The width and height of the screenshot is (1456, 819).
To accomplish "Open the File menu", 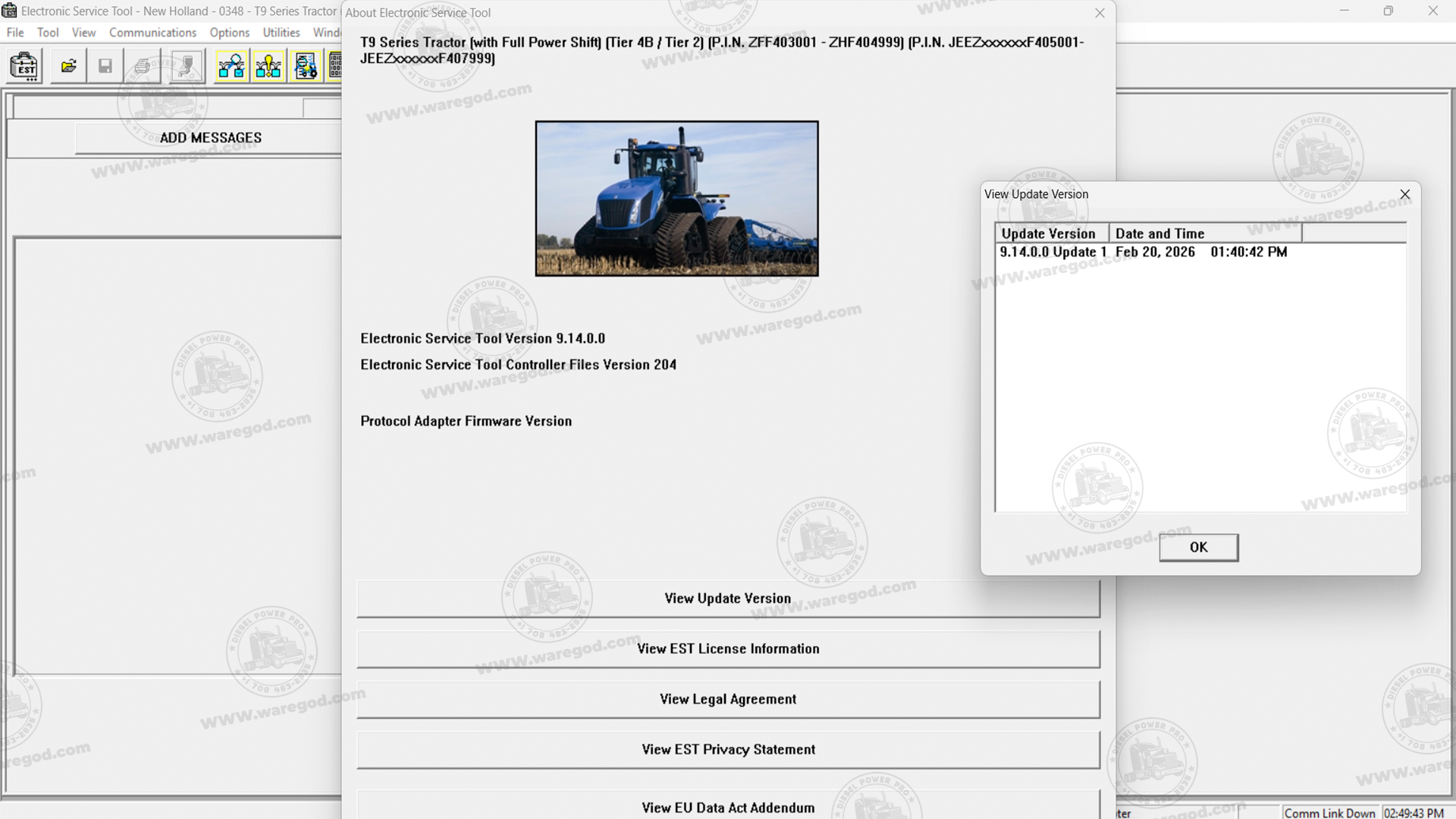I will [x=15, y=33].
